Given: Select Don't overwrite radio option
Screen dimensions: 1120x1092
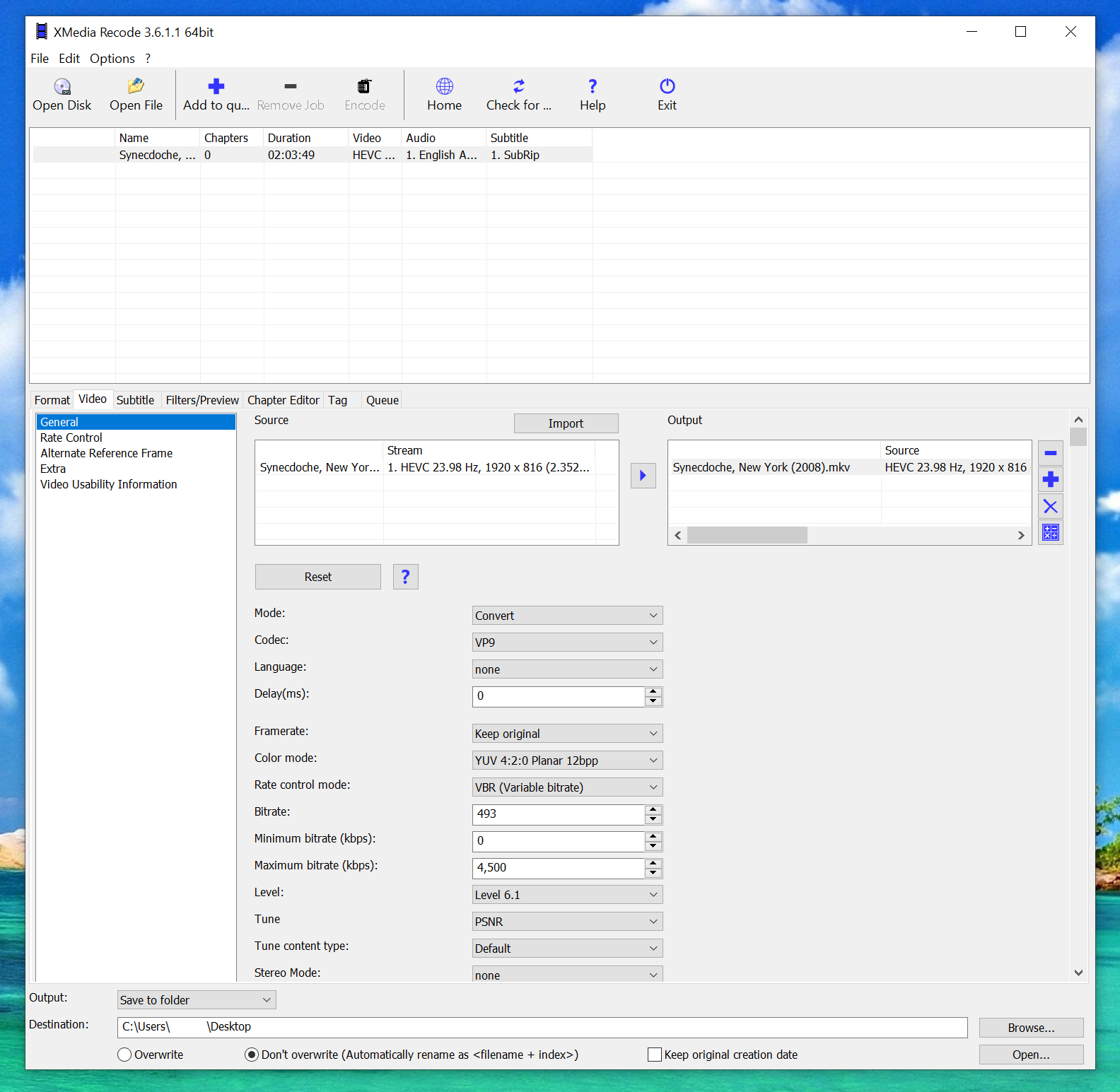Looking at the screenshot, I should pyautogui.click(x=252, y=1055).
